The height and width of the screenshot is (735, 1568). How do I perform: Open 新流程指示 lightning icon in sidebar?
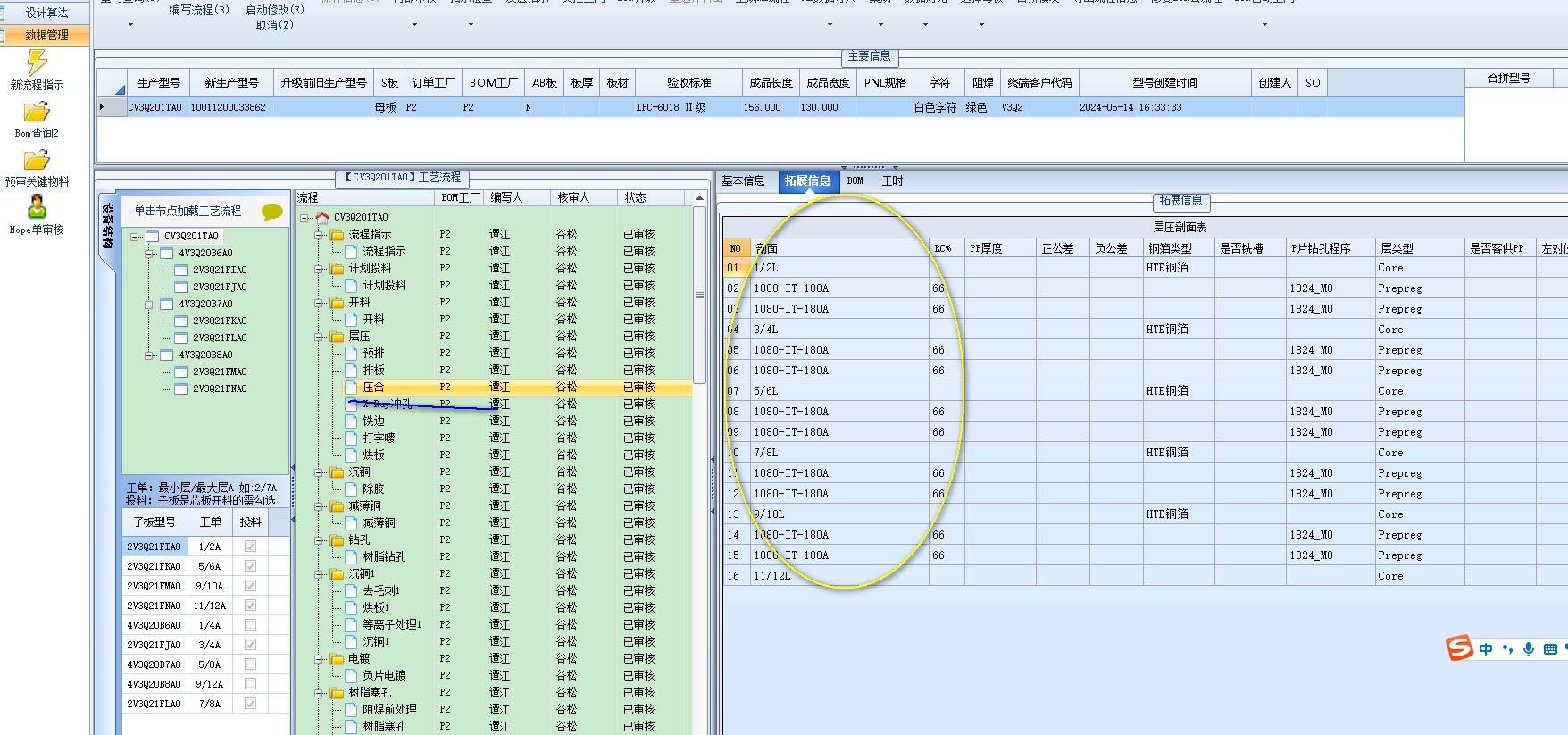pyautogui.click(x=37, y=62)
